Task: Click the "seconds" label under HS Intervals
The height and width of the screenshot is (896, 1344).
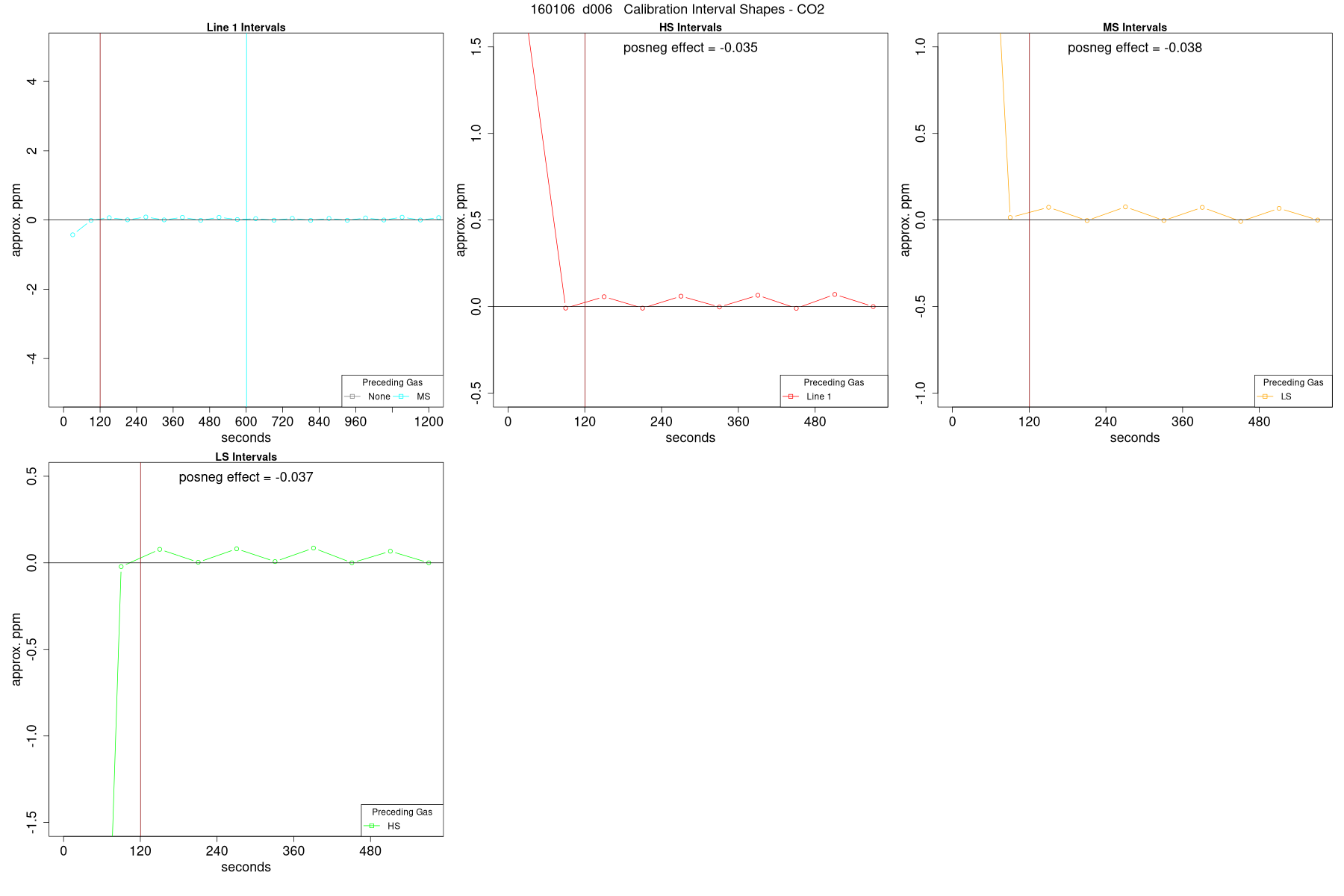Action: coord(690,438)
